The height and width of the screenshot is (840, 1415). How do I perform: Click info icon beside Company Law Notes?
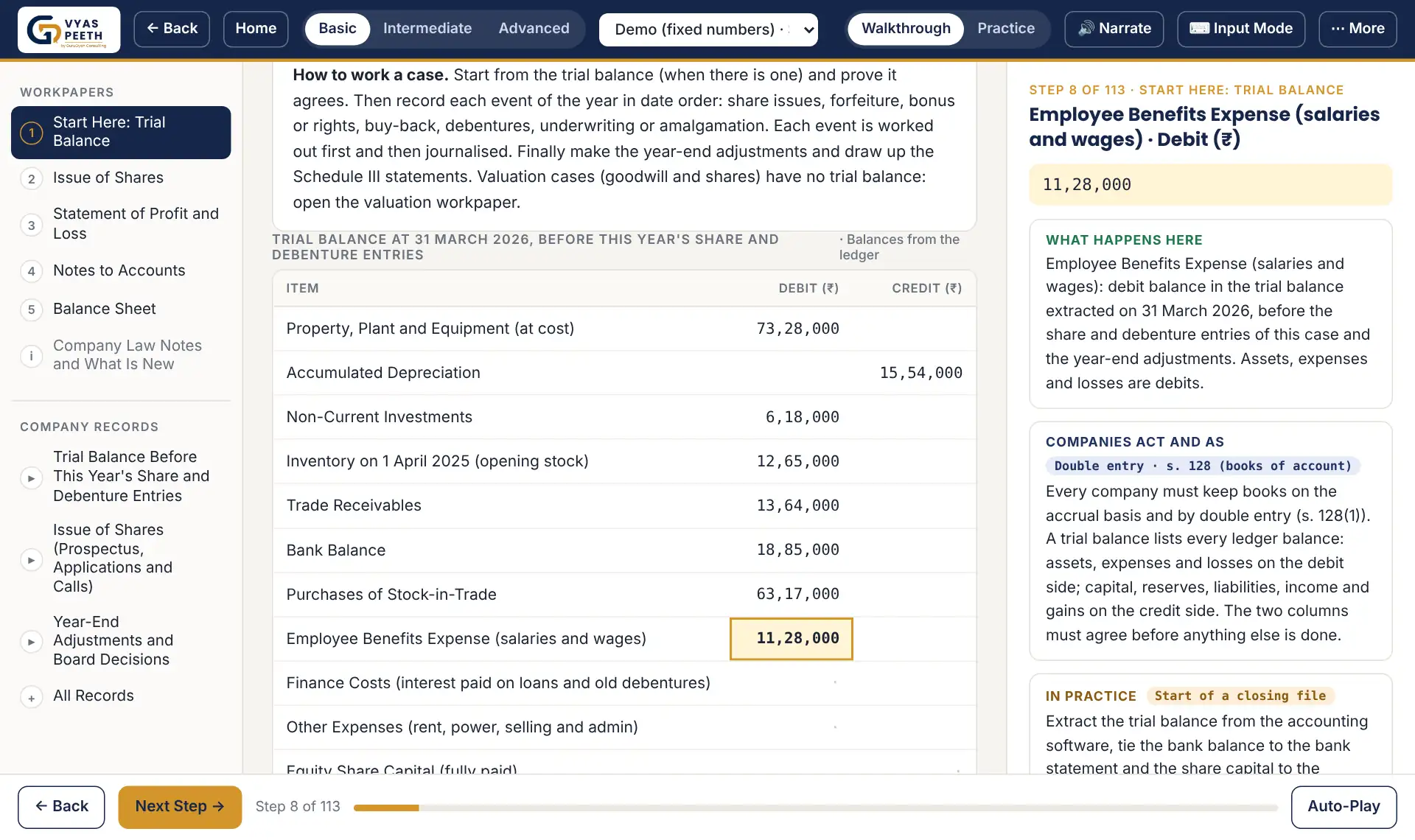click(x=31, y=356)
